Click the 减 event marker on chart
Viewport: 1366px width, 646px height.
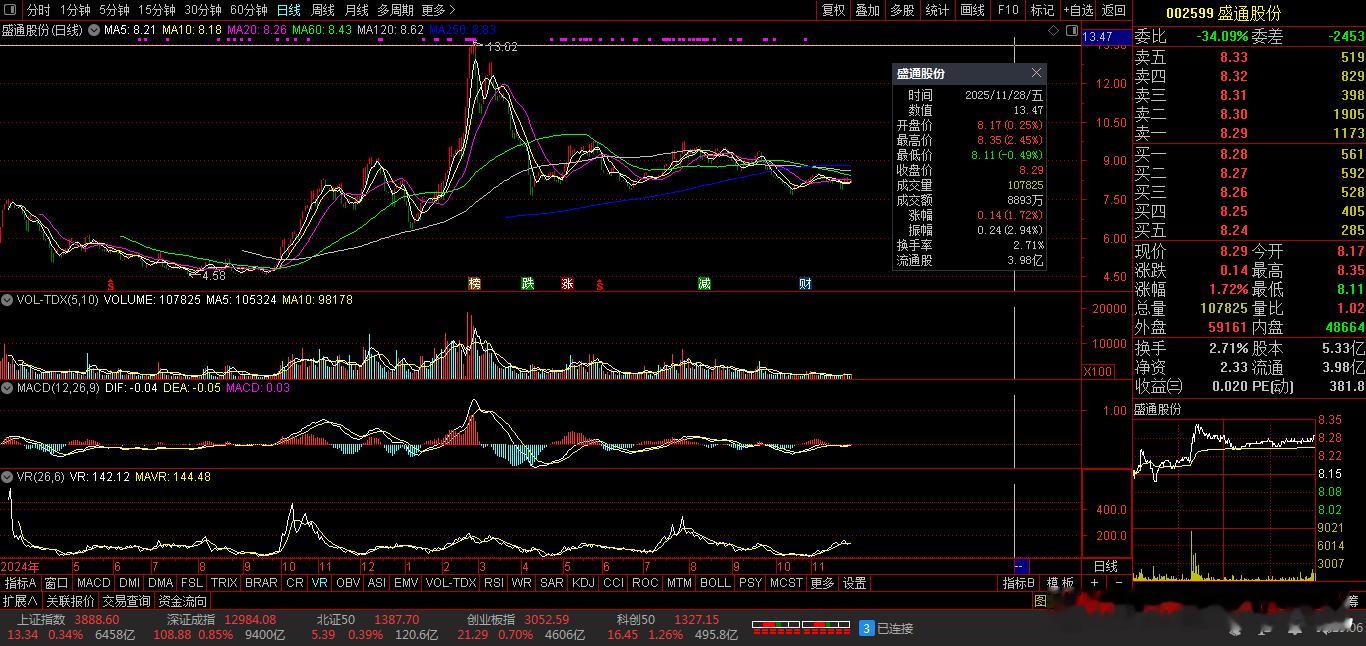704,284
